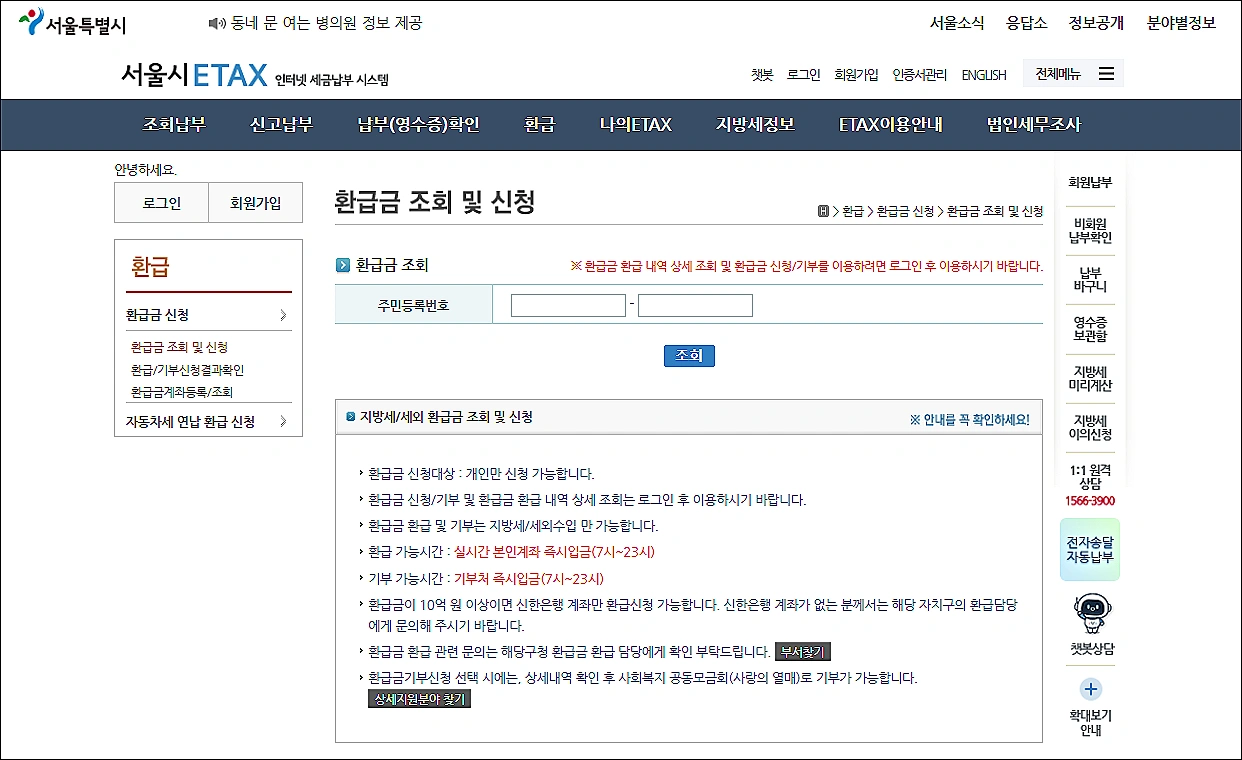Expand the 자동차세 연납 환급 신청 chevron
This screenshot has height=760, width=1242.
tap(283, 422)
